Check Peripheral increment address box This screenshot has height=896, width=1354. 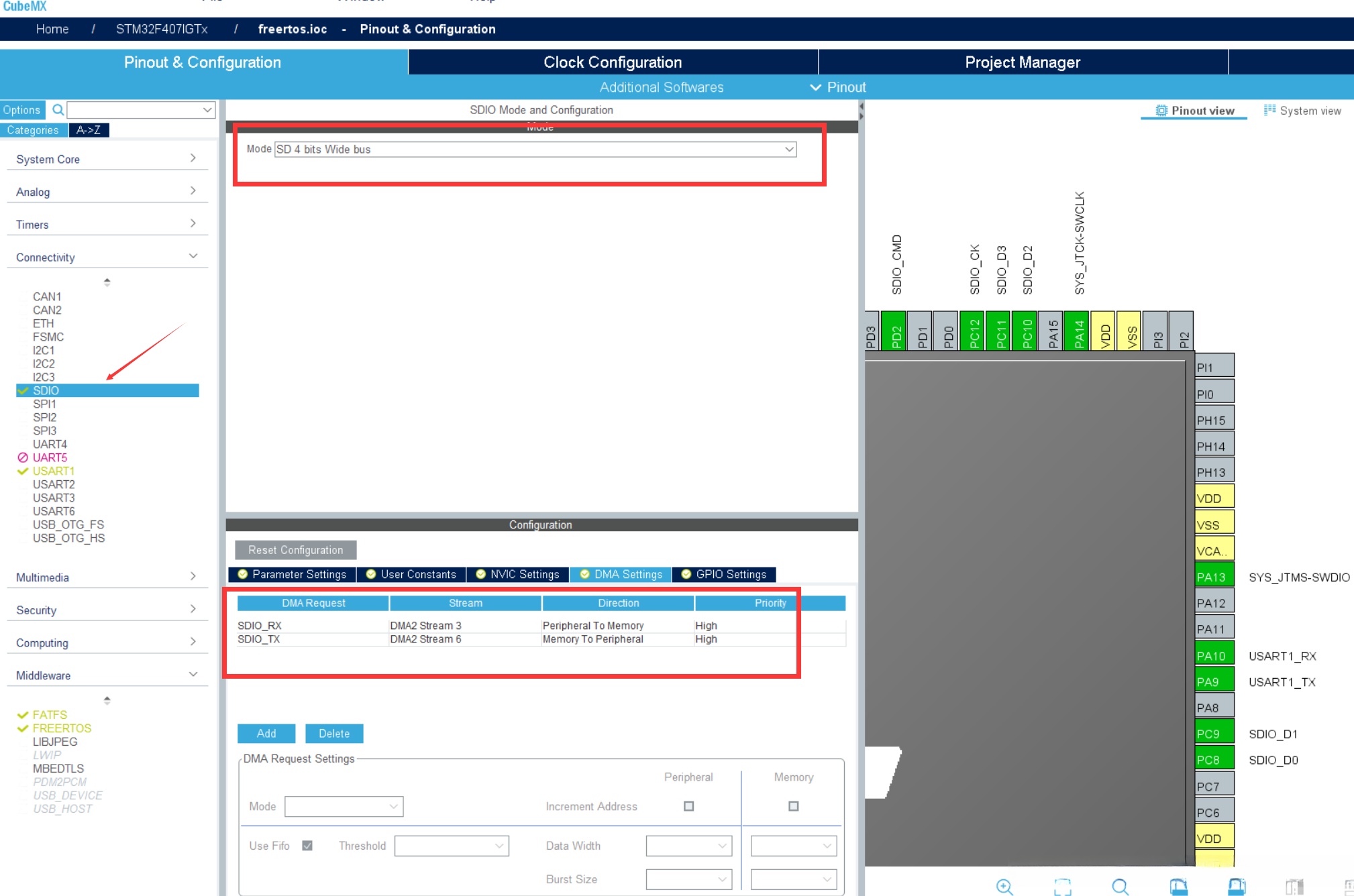click(688, 806)
